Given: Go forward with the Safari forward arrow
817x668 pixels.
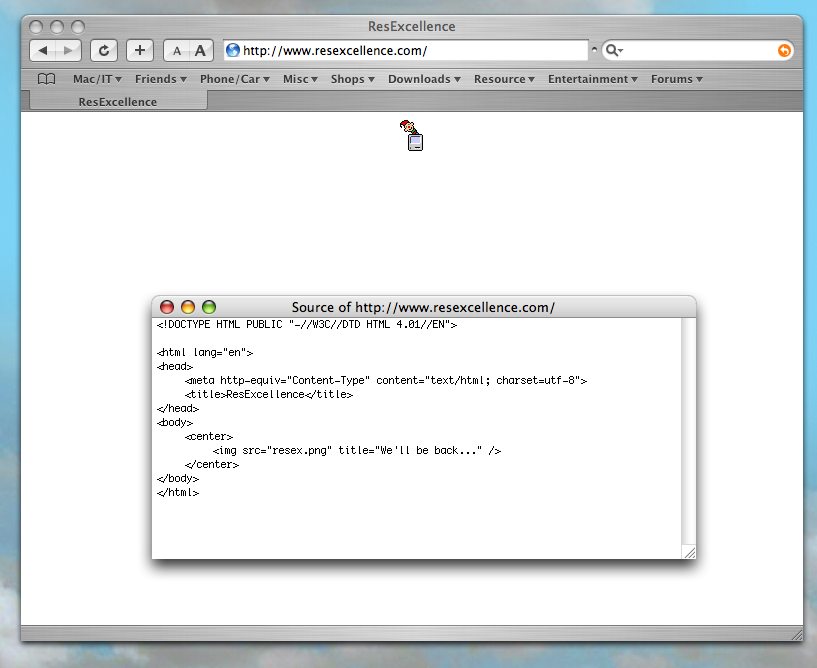Looking at the screenshot, I should pyautogui.click(x=68, y=51).
